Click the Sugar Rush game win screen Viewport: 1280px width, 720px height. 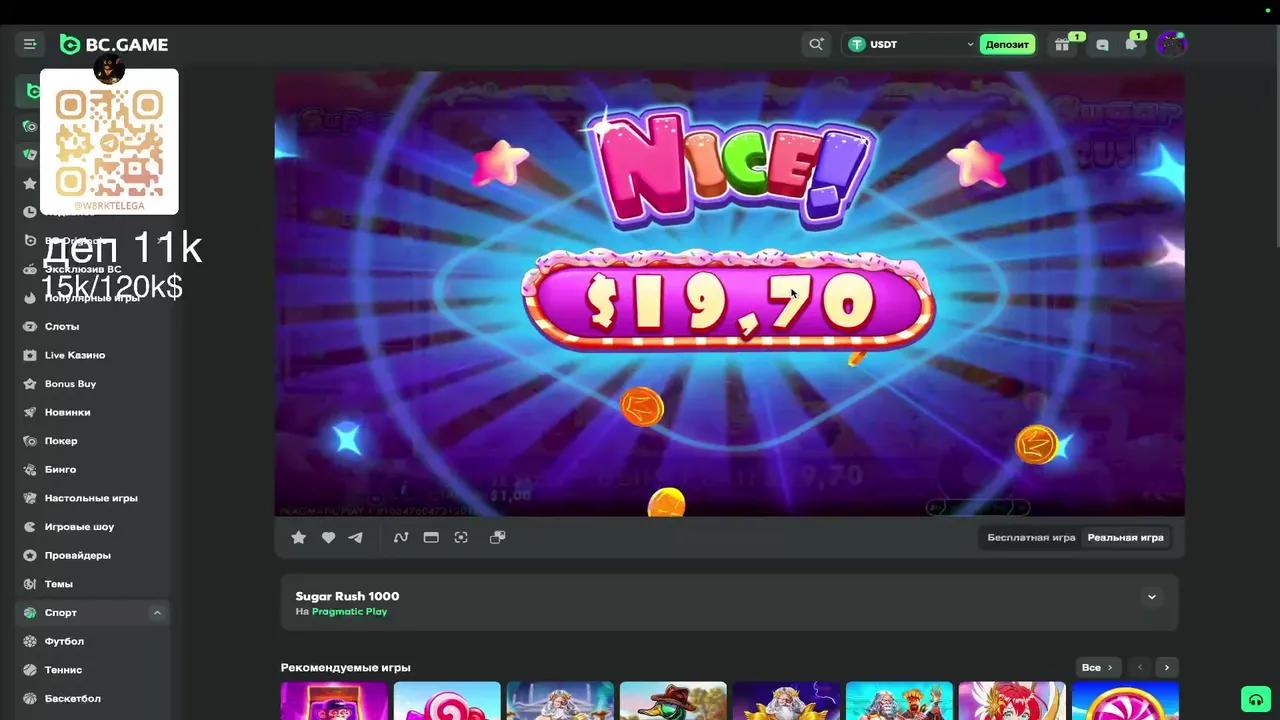point(730,294)
